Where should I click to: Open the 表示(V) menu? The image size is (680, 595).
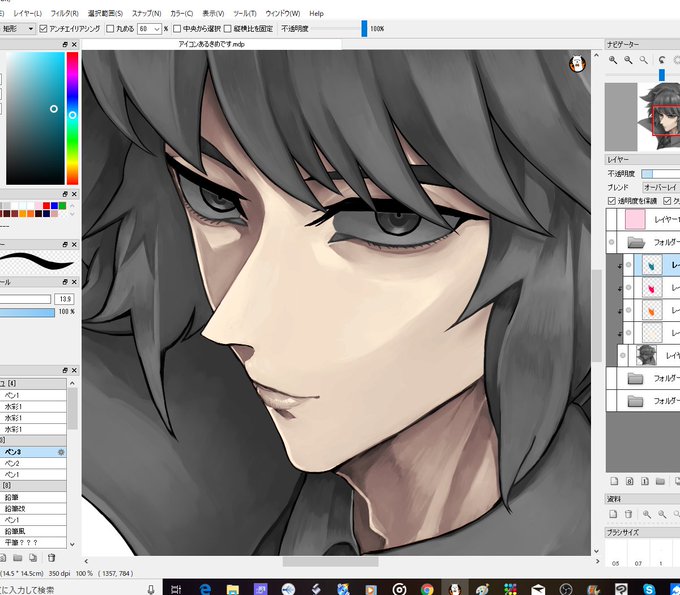(x=213, y=13)
